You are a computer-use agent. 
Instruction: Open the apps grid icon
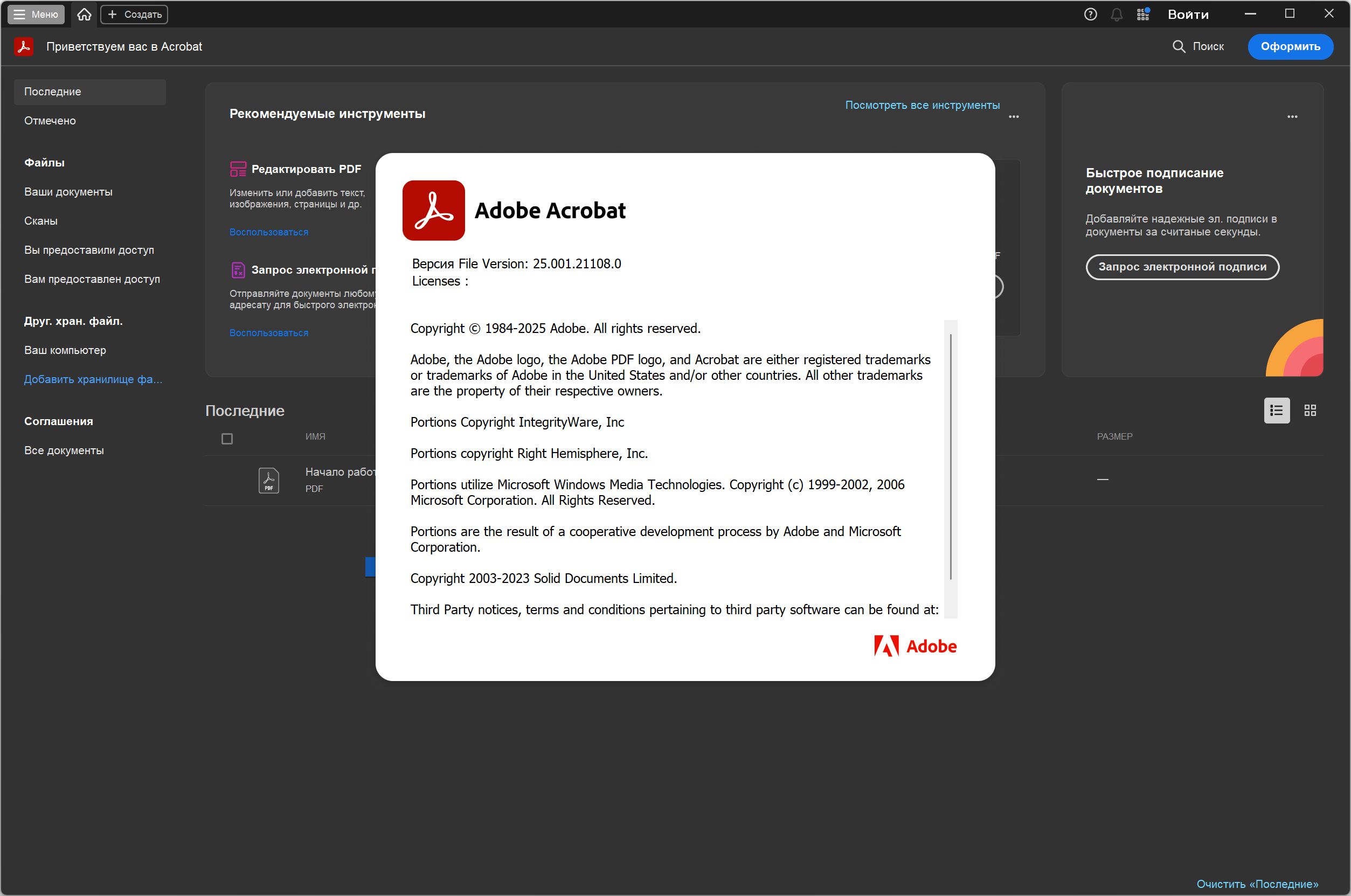(x=1142, y=15)
